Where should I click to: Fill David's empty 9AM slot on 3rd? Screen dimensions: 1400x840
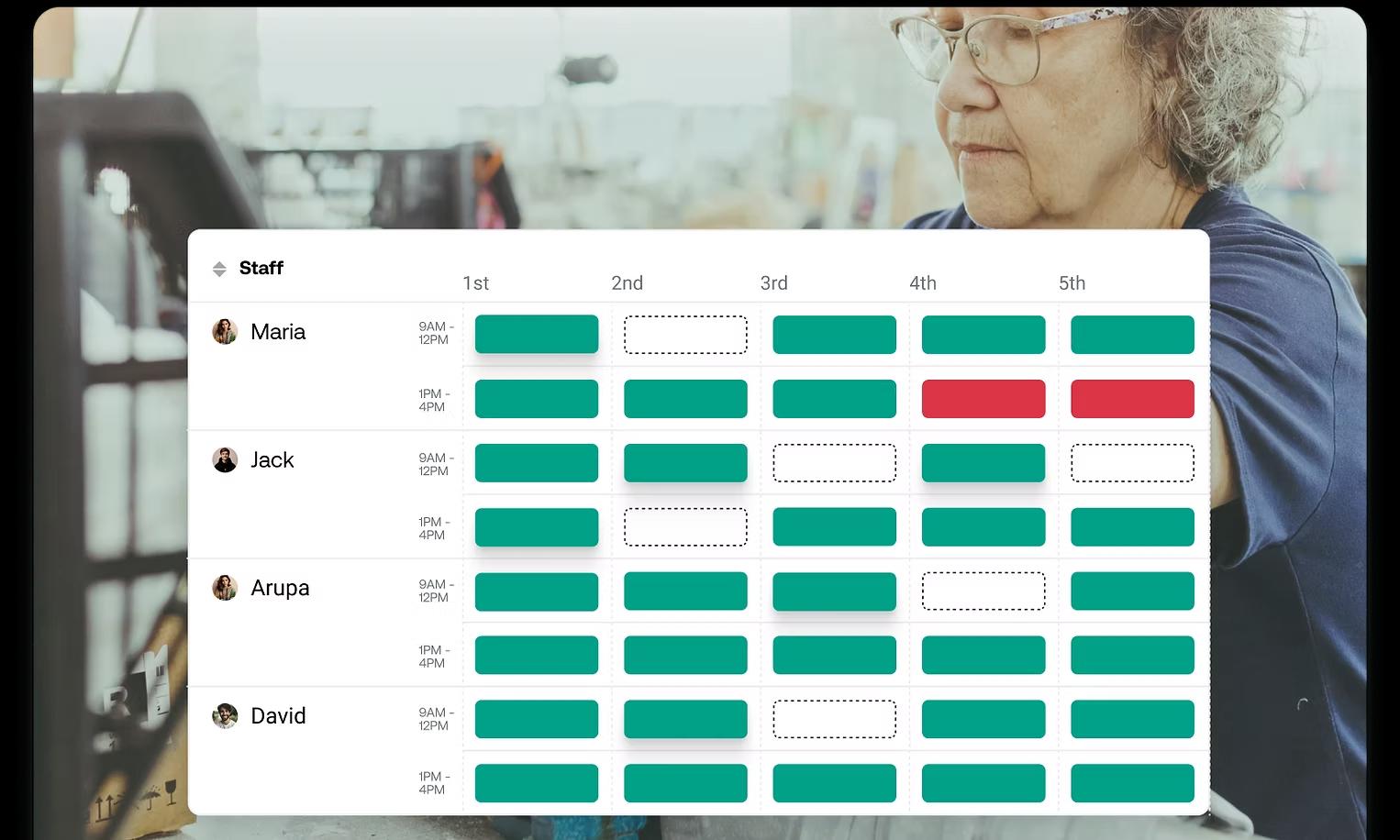point(834,720)
